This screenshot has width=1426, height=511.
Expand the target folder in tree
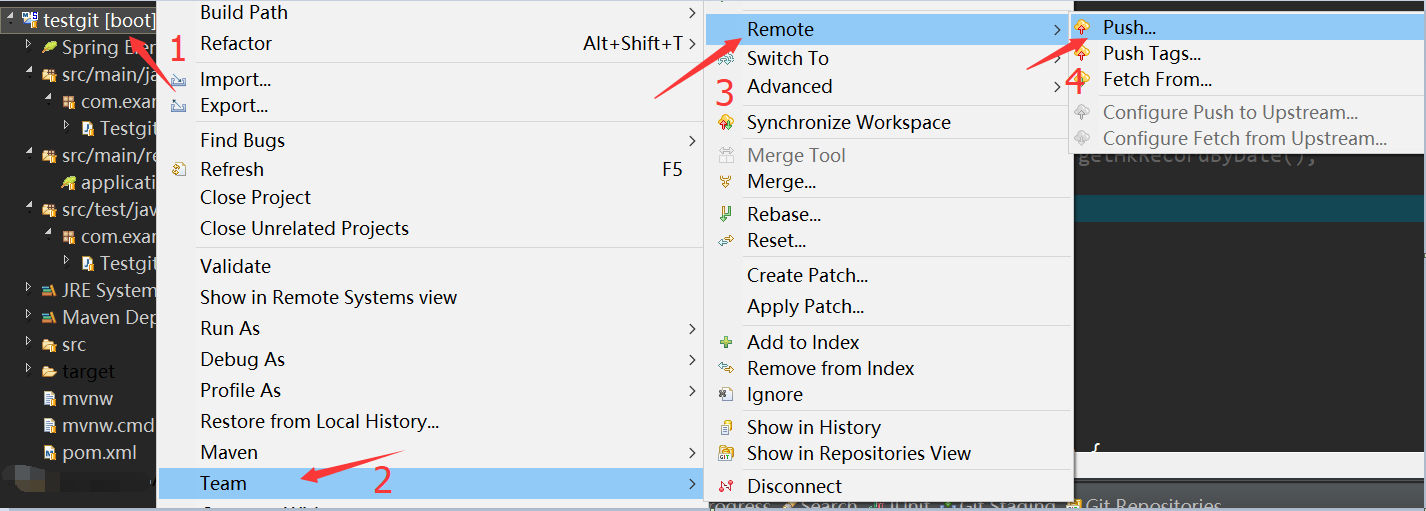[28, 371]
